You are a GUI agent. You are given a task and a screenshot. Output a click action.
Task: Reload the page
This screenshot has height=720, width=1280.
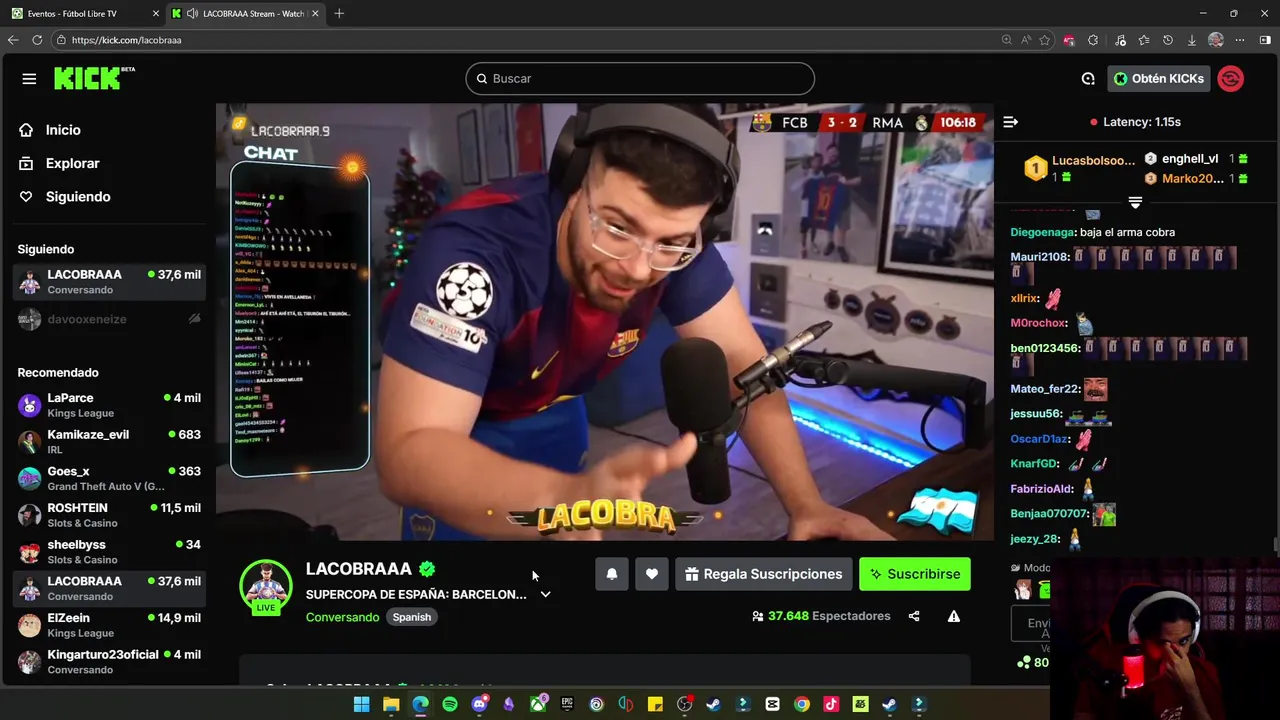coord(37,40)
